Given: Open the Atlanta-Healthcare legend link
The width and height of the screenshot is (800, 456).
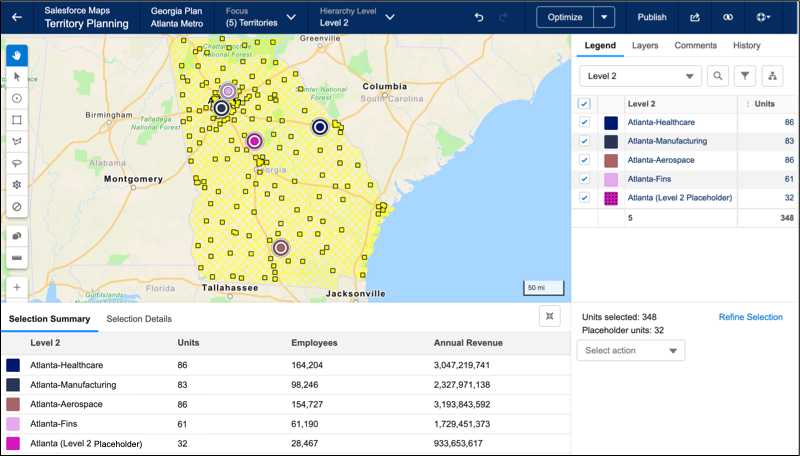Looking at the screenshot, I should (661, 122).
